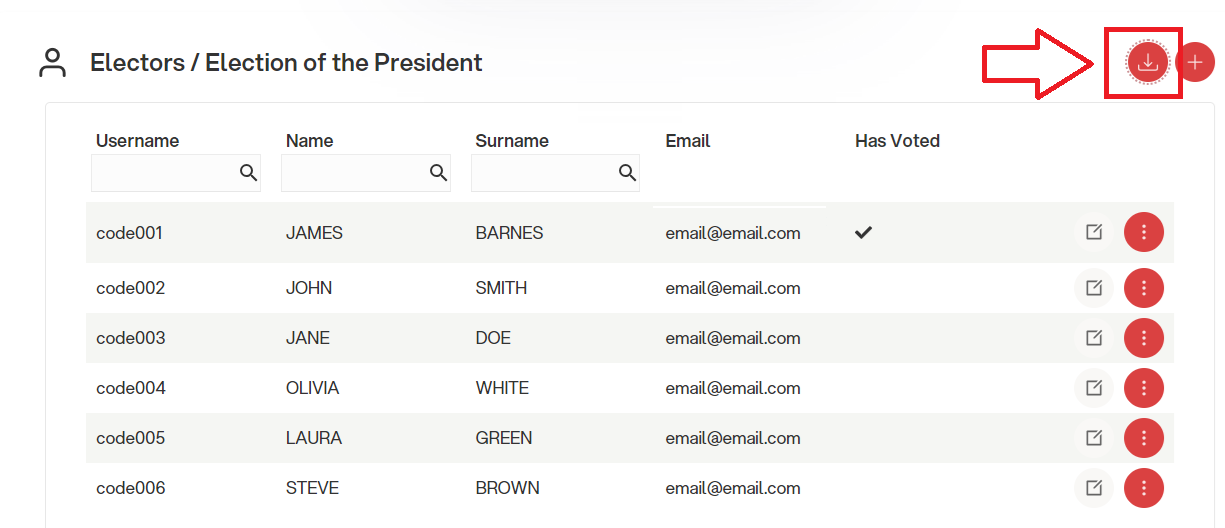Open three-dot menu for code001
1225x528 pixels.
[x=1144, y=232]
